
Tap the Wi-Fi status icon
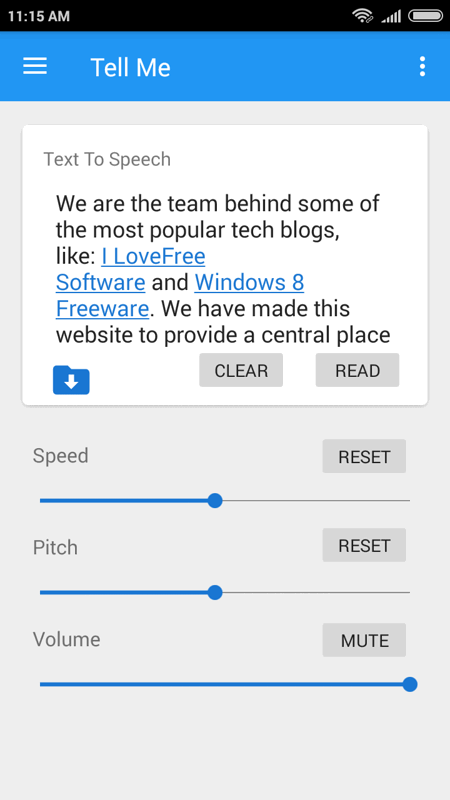tap(363, 16)
